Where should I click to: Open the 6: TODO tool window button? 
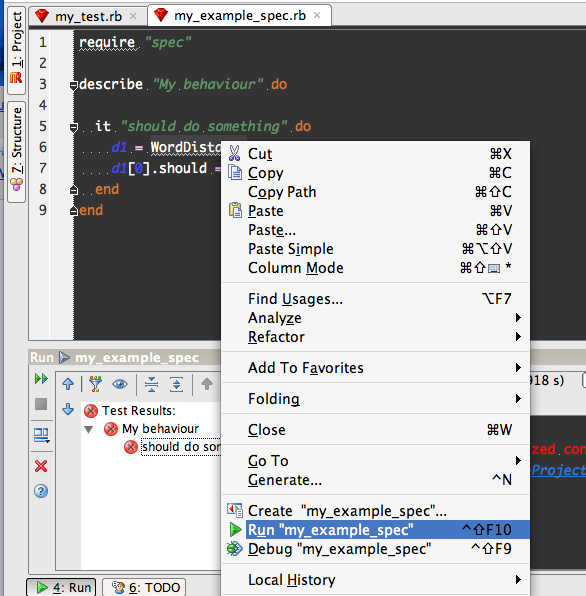pyautogui.click(x=144, y=587)
